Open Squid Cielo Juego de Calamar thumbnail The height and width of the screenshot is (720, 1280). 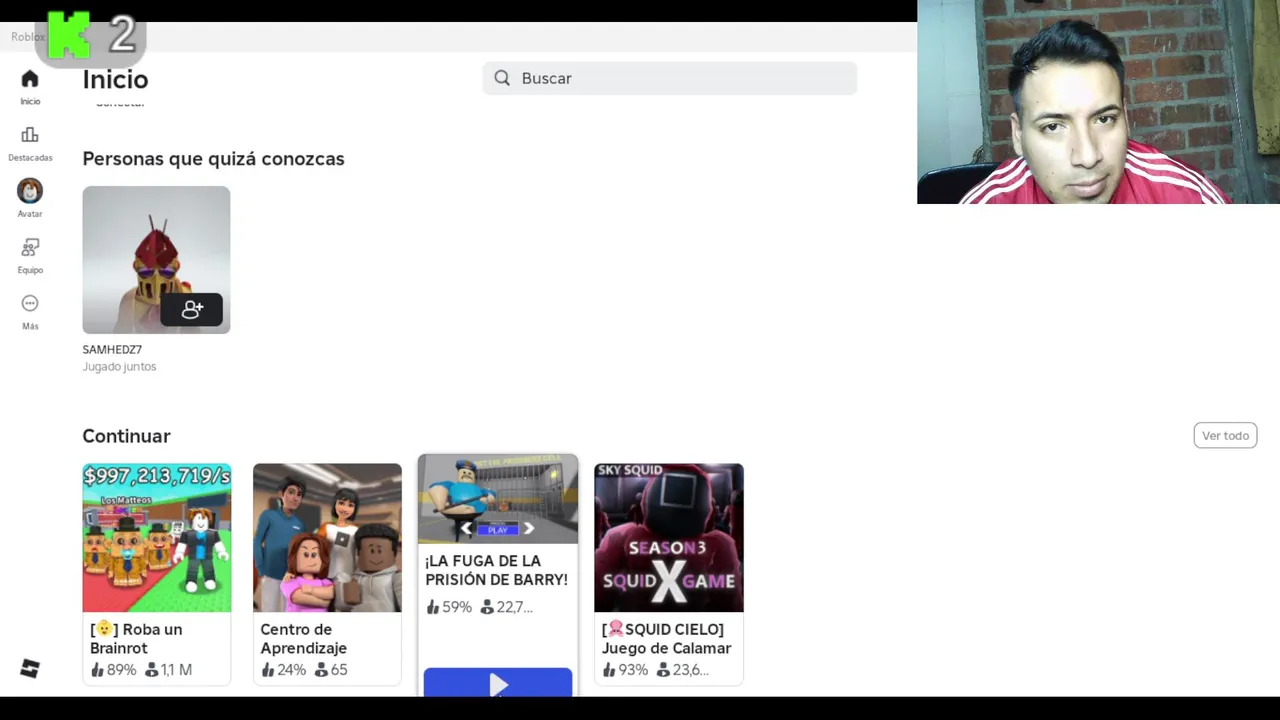click(669, 537)
